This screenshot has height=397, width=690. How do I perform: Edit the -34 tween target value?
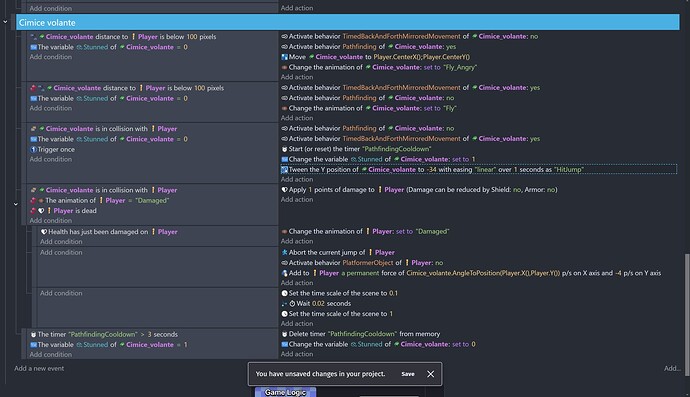tap(431, 169)
